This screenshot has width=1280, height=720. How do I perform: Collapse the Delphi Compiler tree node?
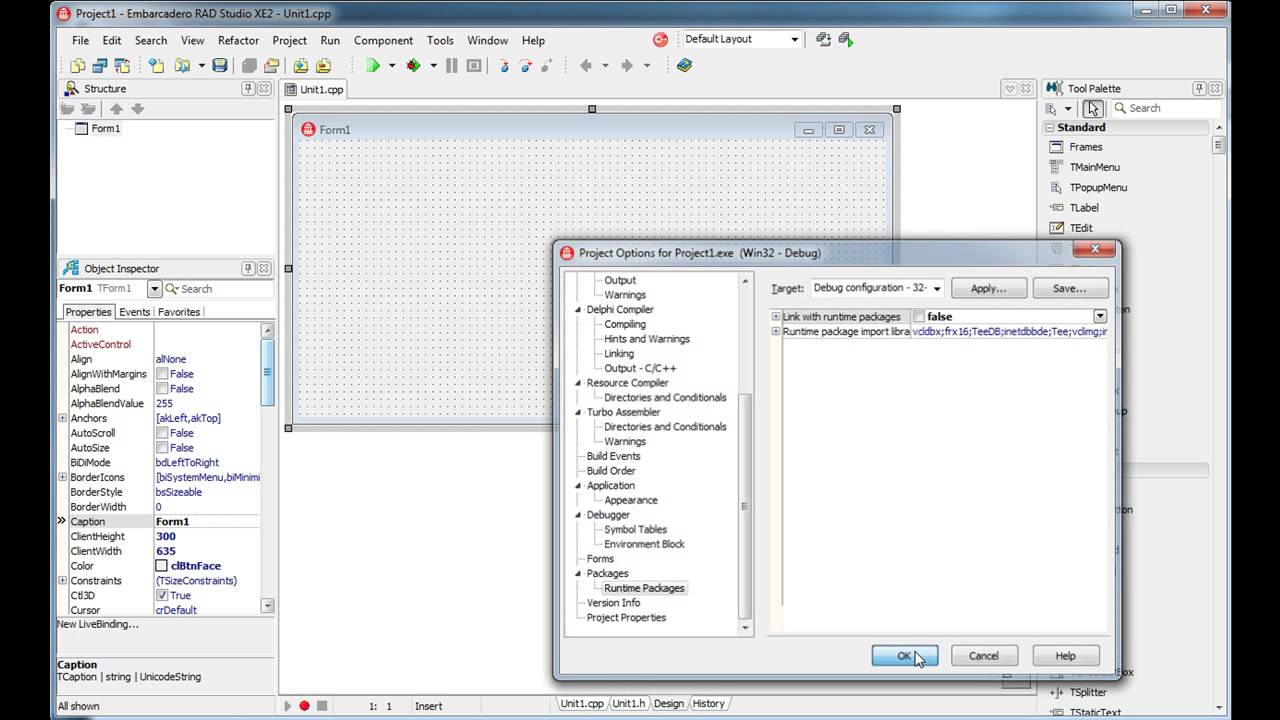(x=578, y=310)
